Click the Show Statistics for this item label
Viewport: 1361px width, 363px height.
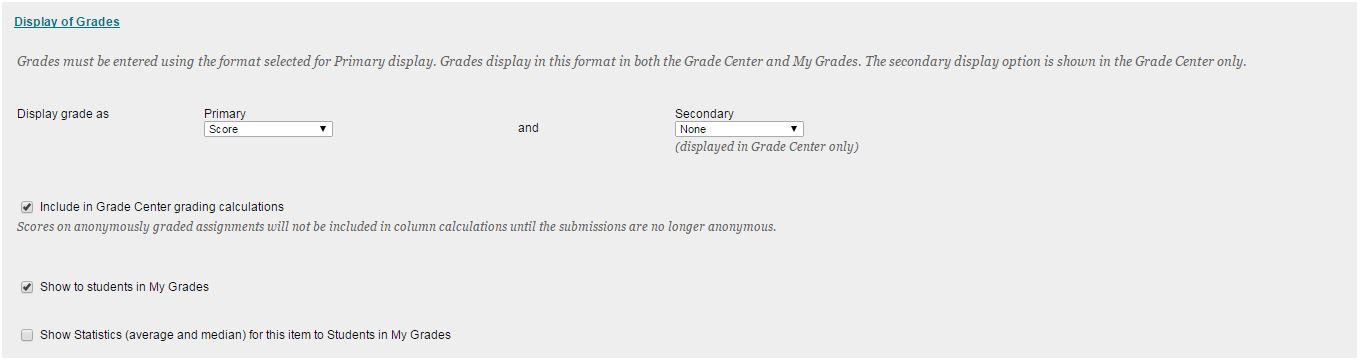point(245,335)
